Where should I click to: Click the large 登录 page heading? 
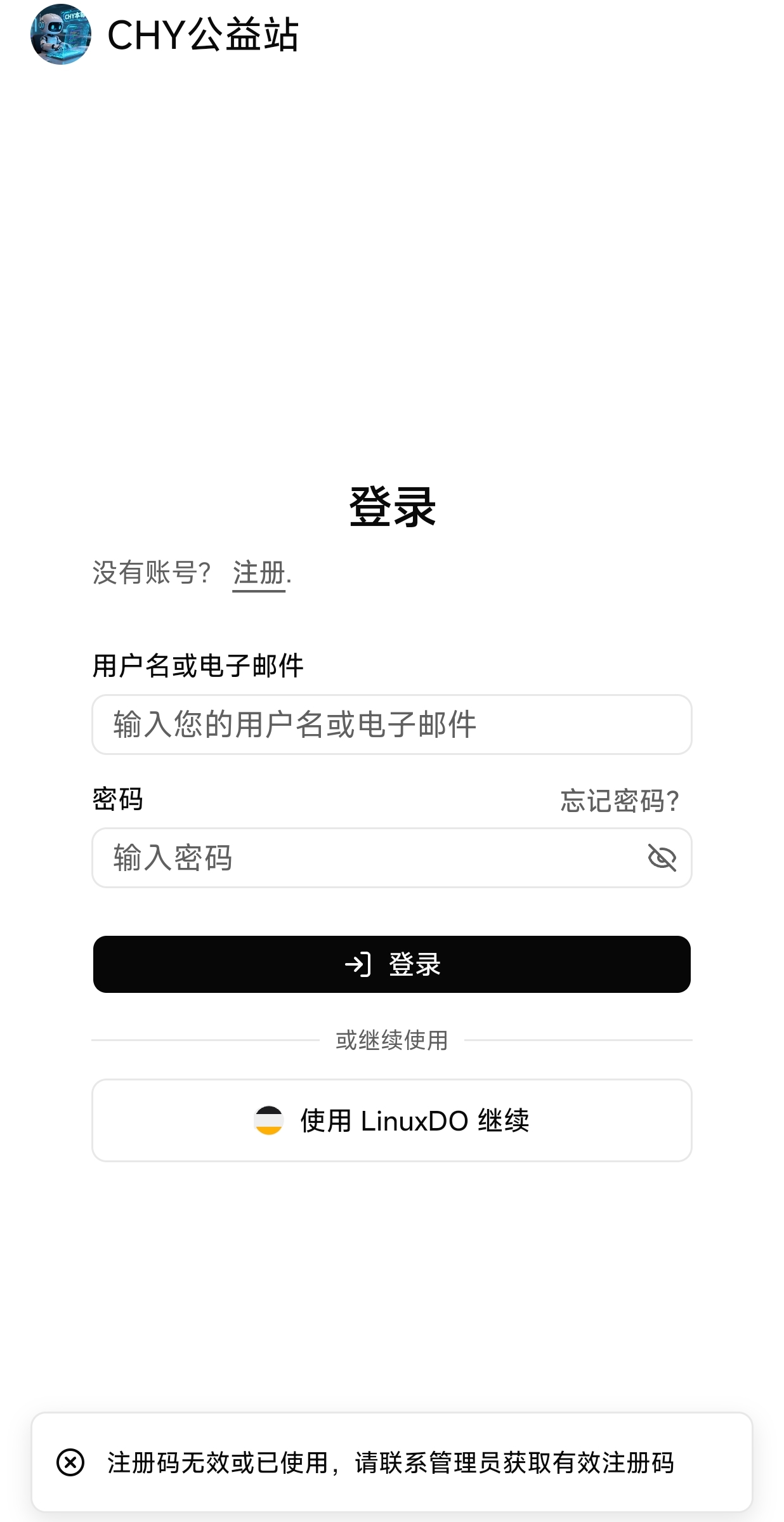(392, 507)
